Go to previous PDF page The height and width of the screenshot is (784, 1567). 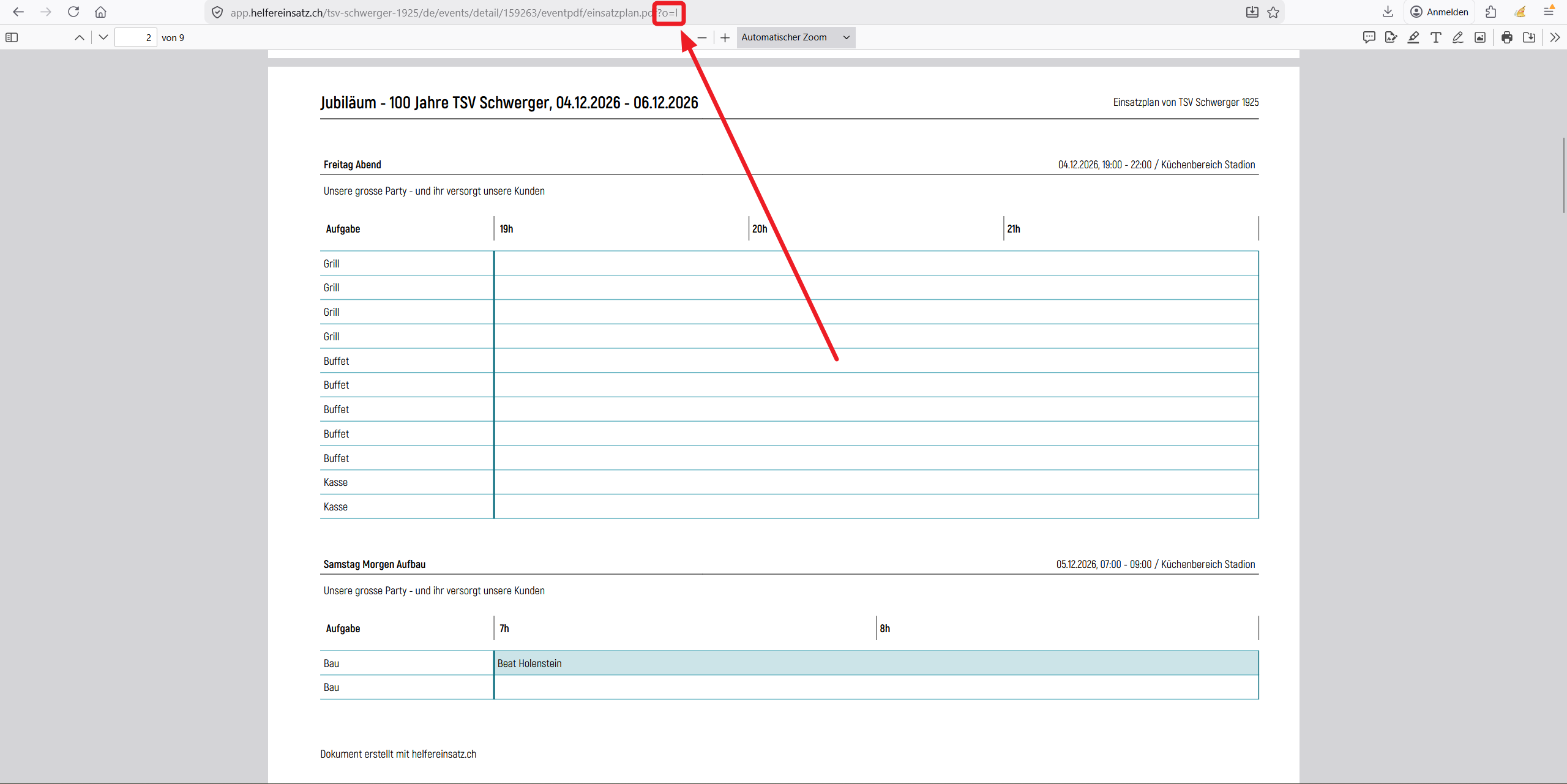point(80,37)
